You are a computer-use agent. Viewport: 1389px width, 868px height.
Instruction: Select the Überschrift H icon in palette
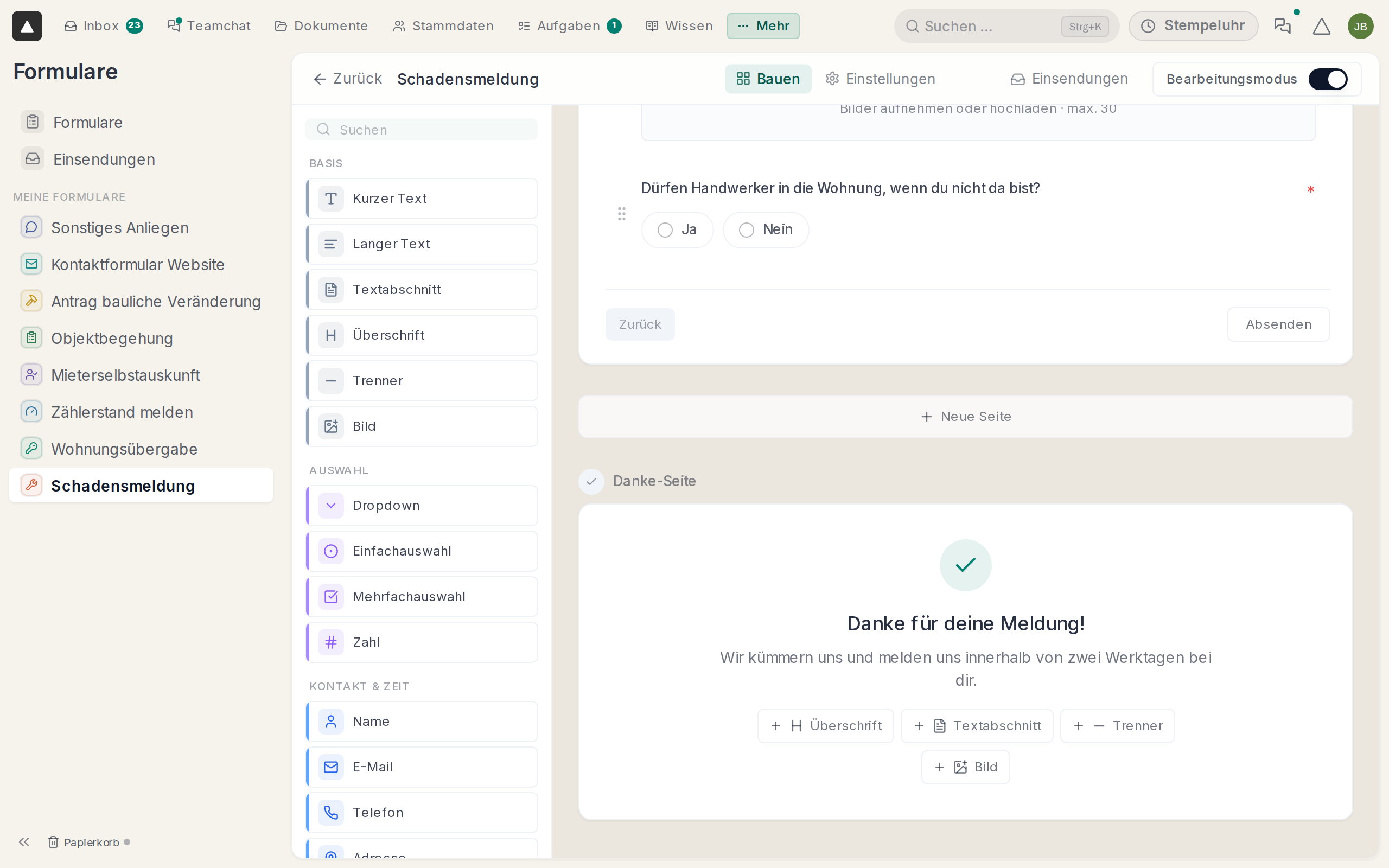(331, 335)
